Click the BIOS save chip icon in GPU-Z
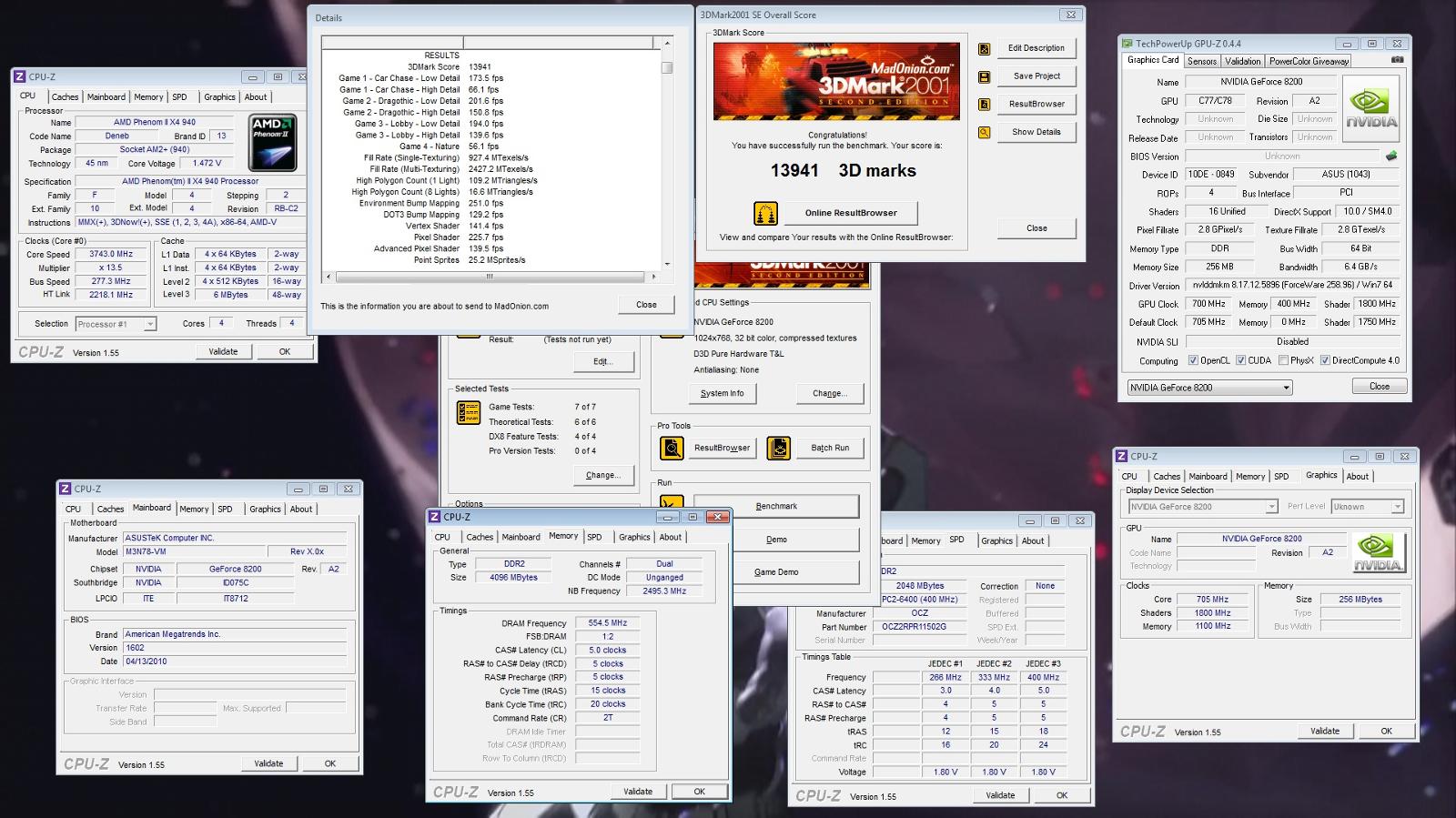Image resolution: width=1456 pixels, height=818 pixels. 1390,156
